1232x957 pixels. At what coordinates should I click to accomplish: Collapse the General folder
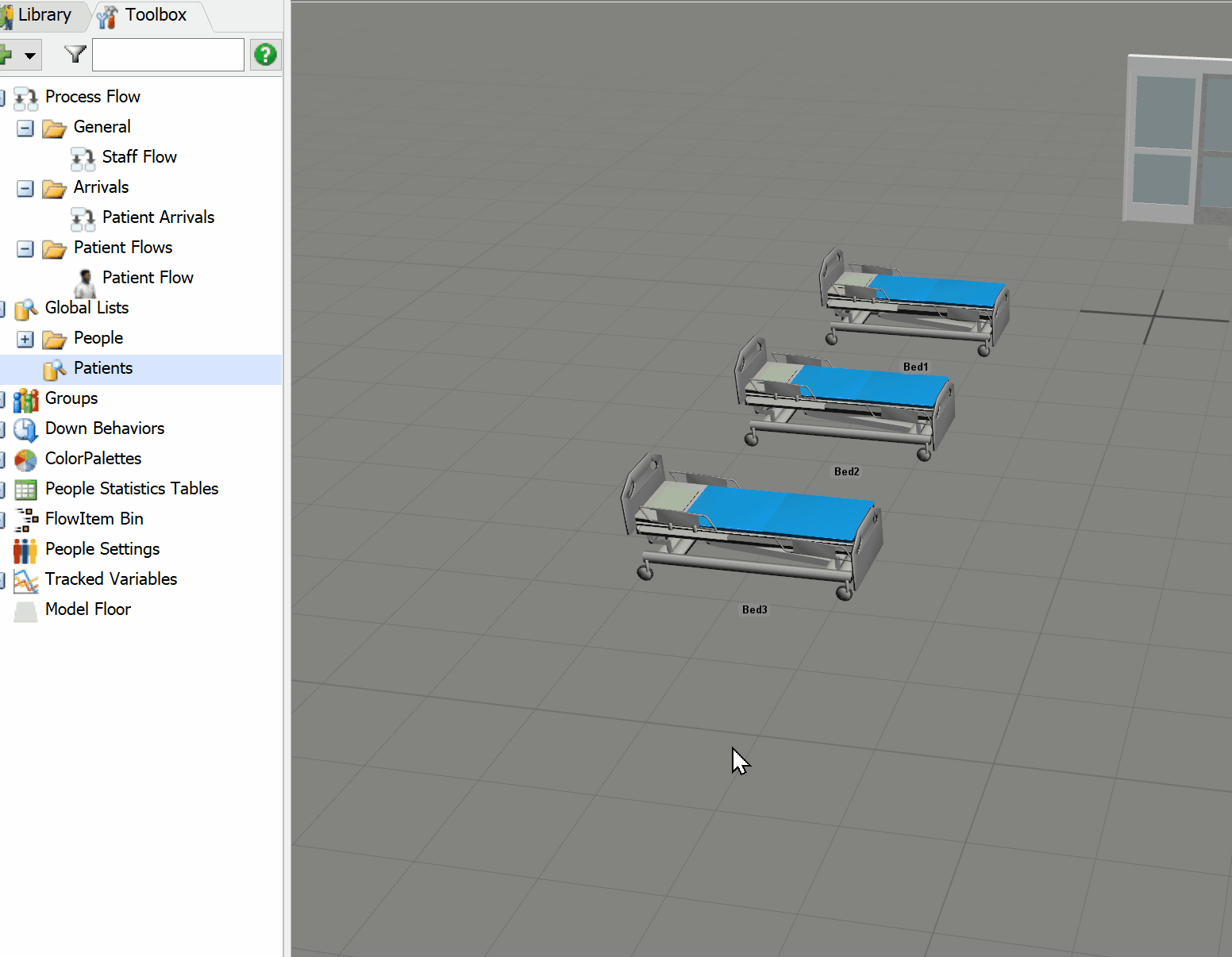tap(24, 128)
